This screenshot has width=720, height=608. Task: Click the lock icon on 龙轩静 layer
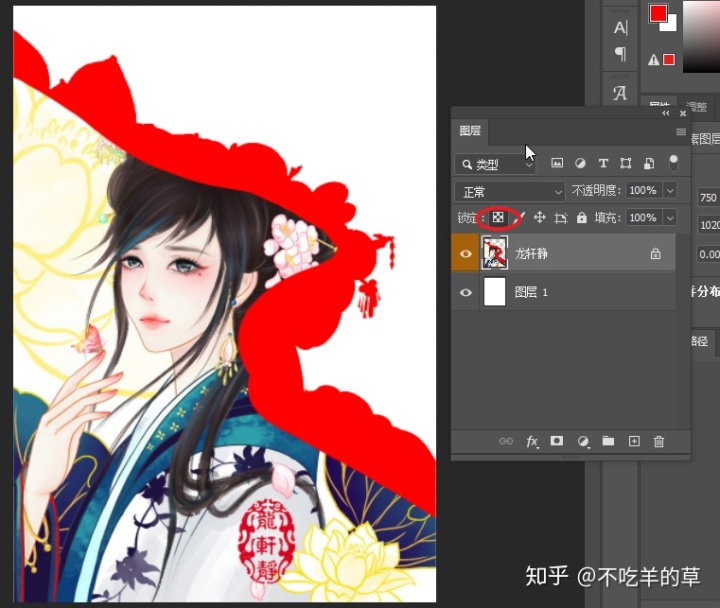coord(656,253)
